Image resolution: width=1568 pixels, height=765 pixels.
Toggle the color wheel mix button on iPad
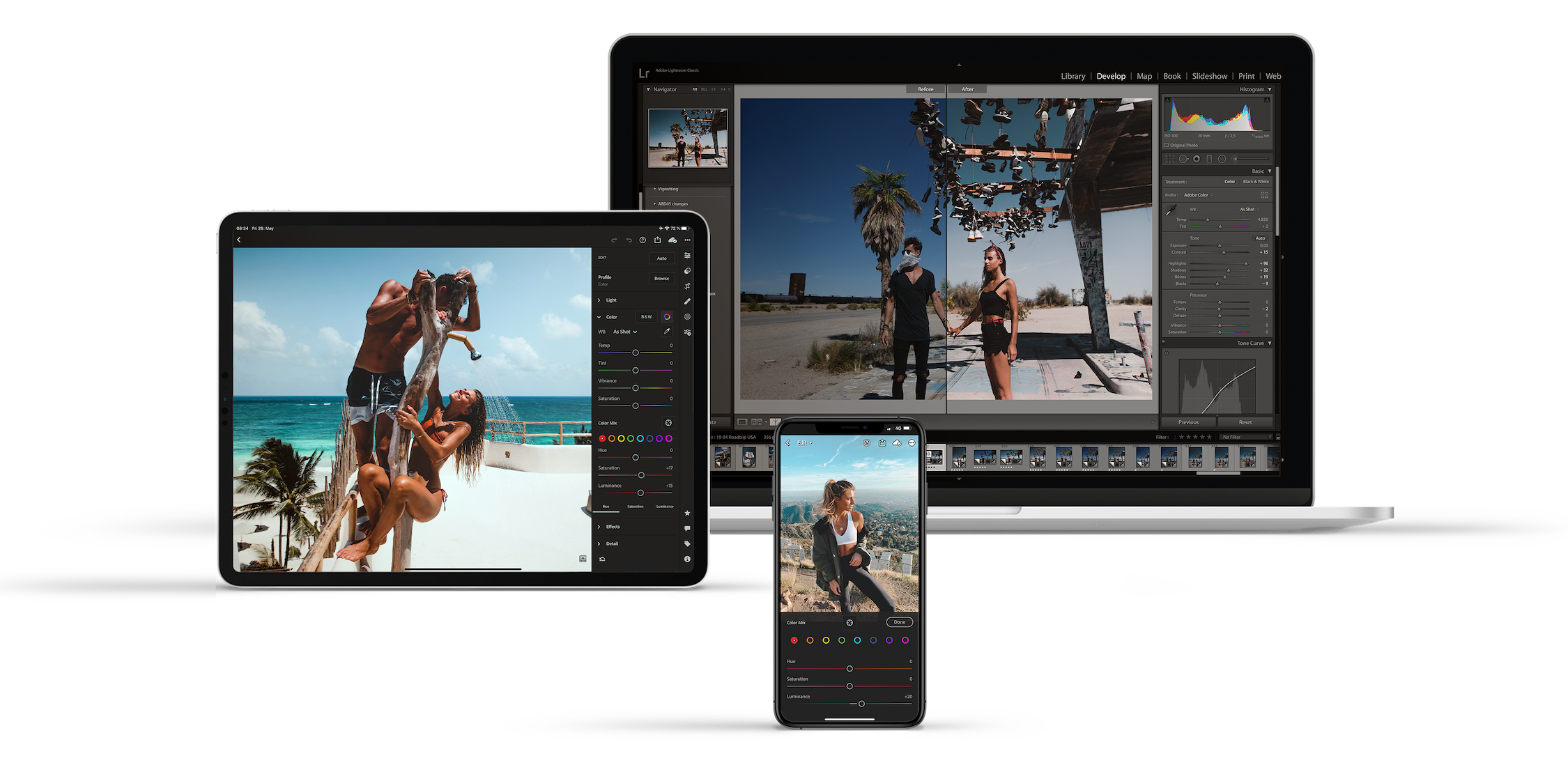click(667, 317)
